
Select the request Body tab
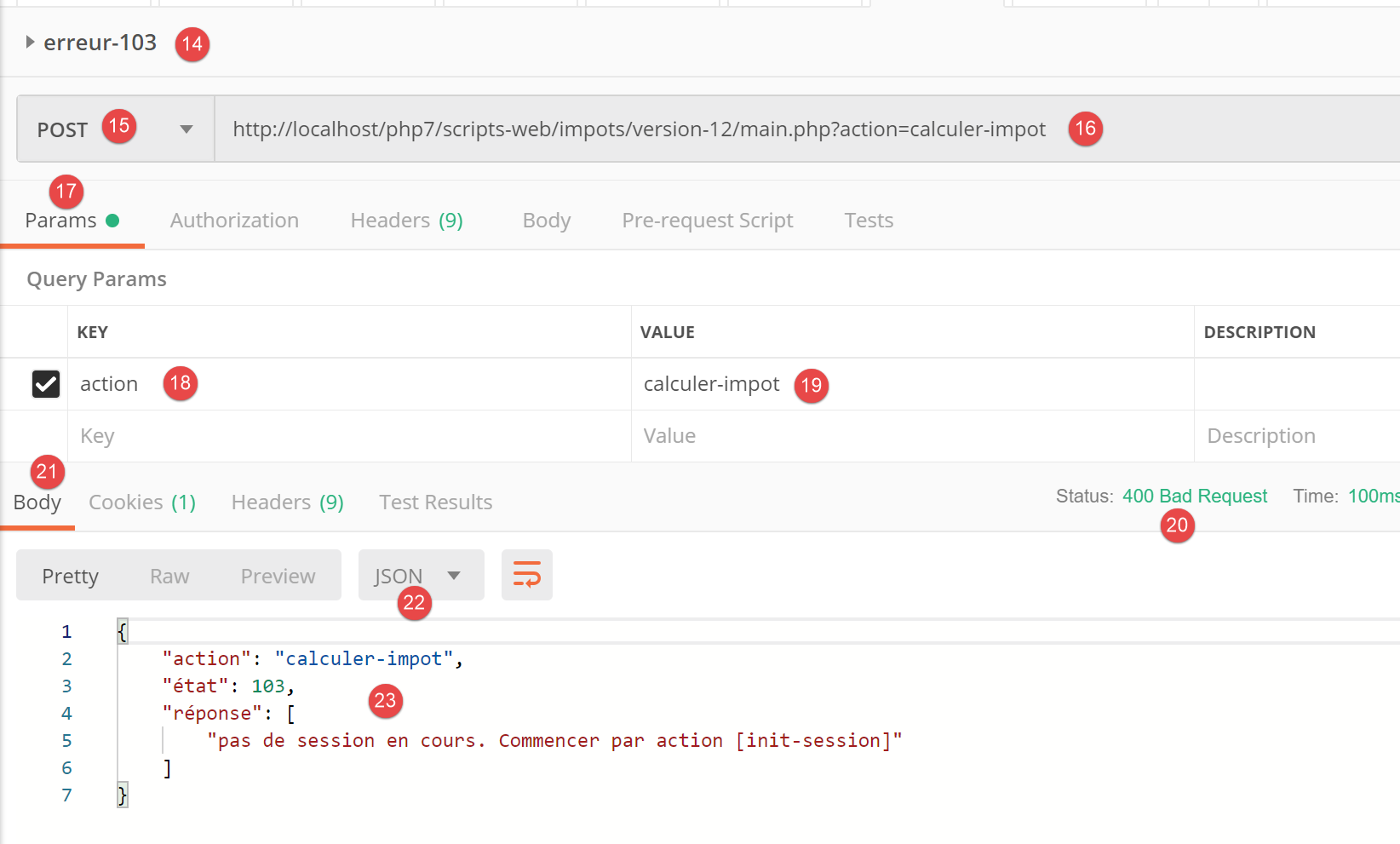coord(546,221)
